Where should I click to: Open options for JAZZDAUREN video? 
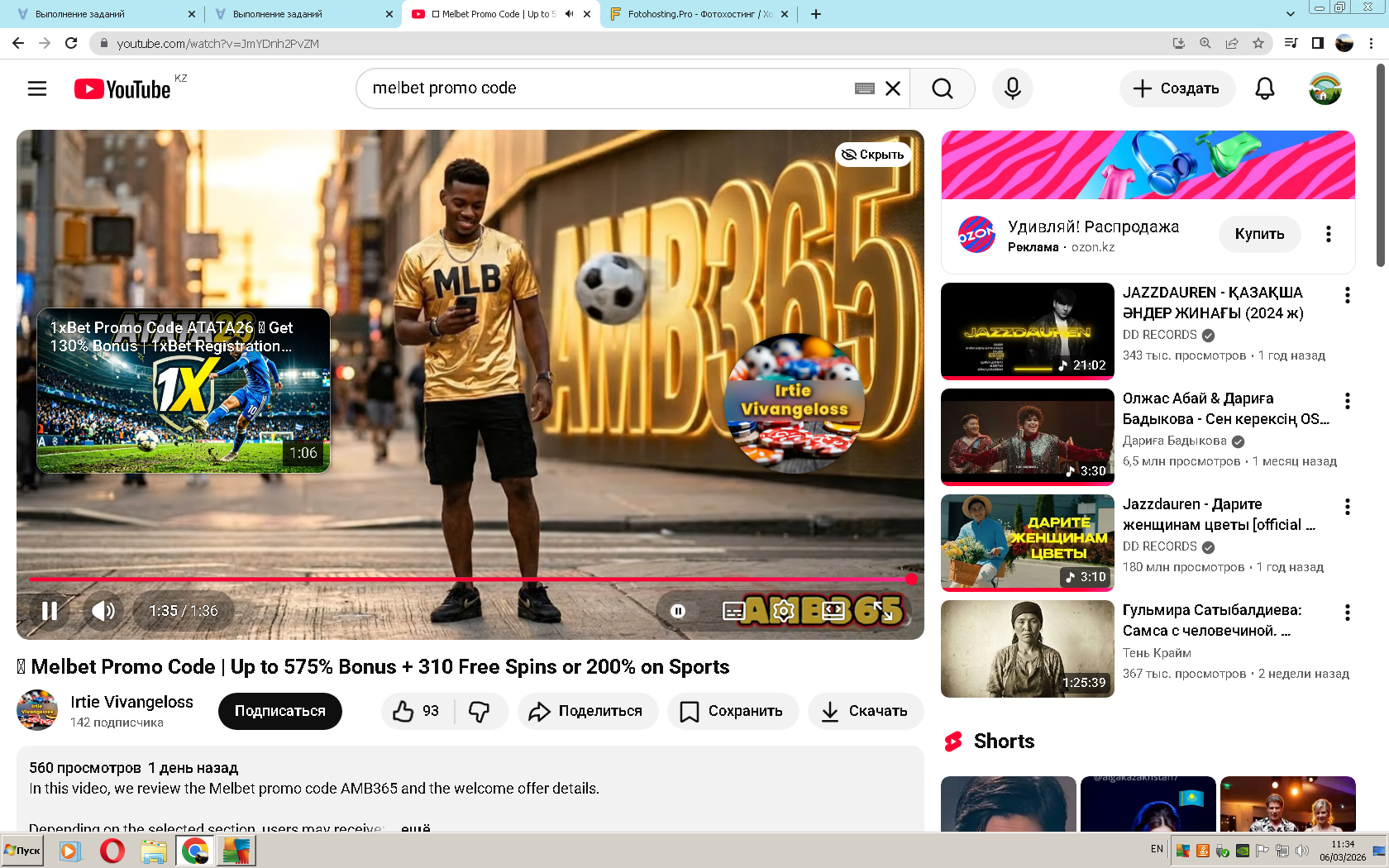tap(1348, 295)
